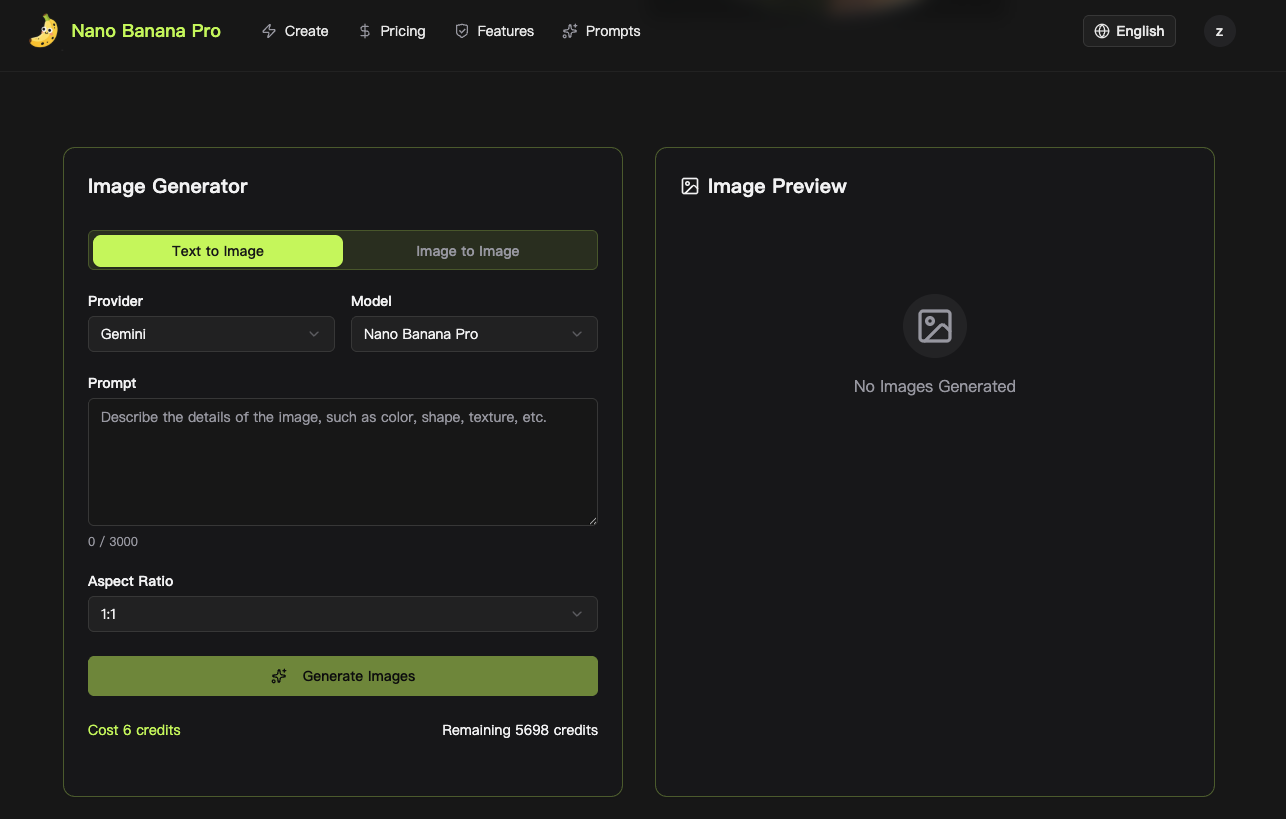Open the user avatar "z" menu

1219,31
